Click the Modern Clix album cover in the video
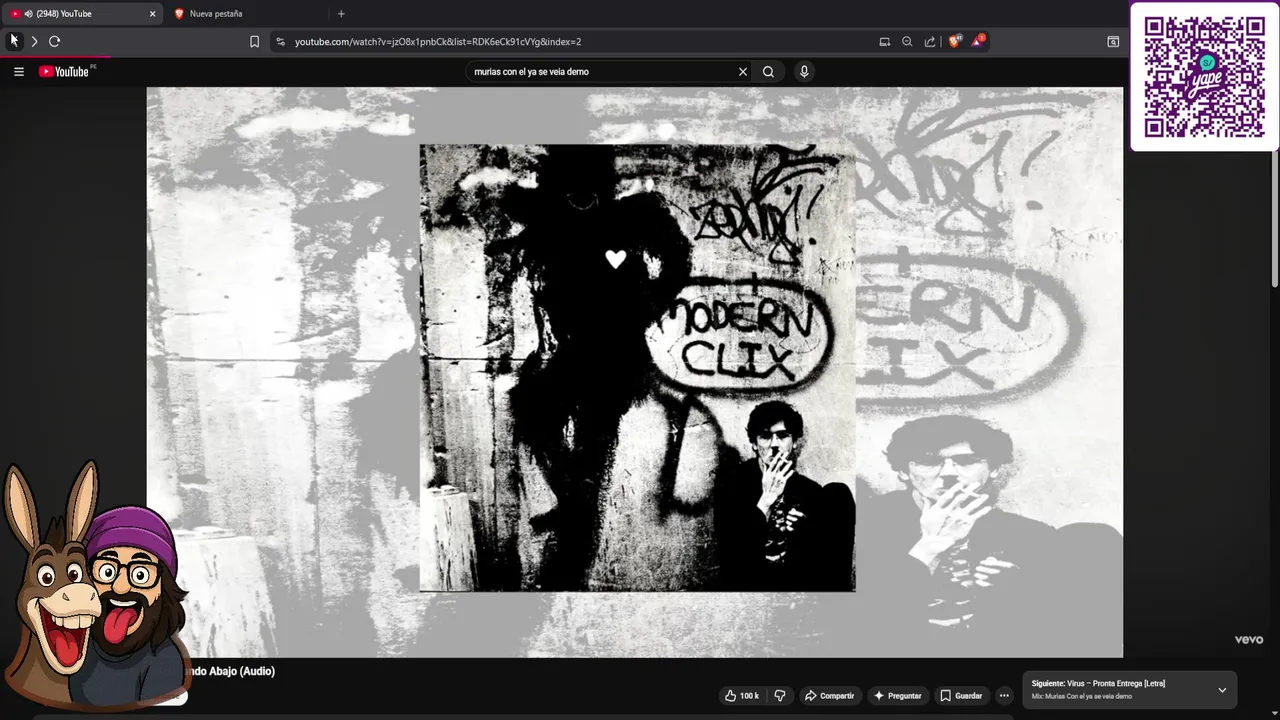Image resolution: width=1280 pixels, height=720 pixels. [x=637, y=368]
